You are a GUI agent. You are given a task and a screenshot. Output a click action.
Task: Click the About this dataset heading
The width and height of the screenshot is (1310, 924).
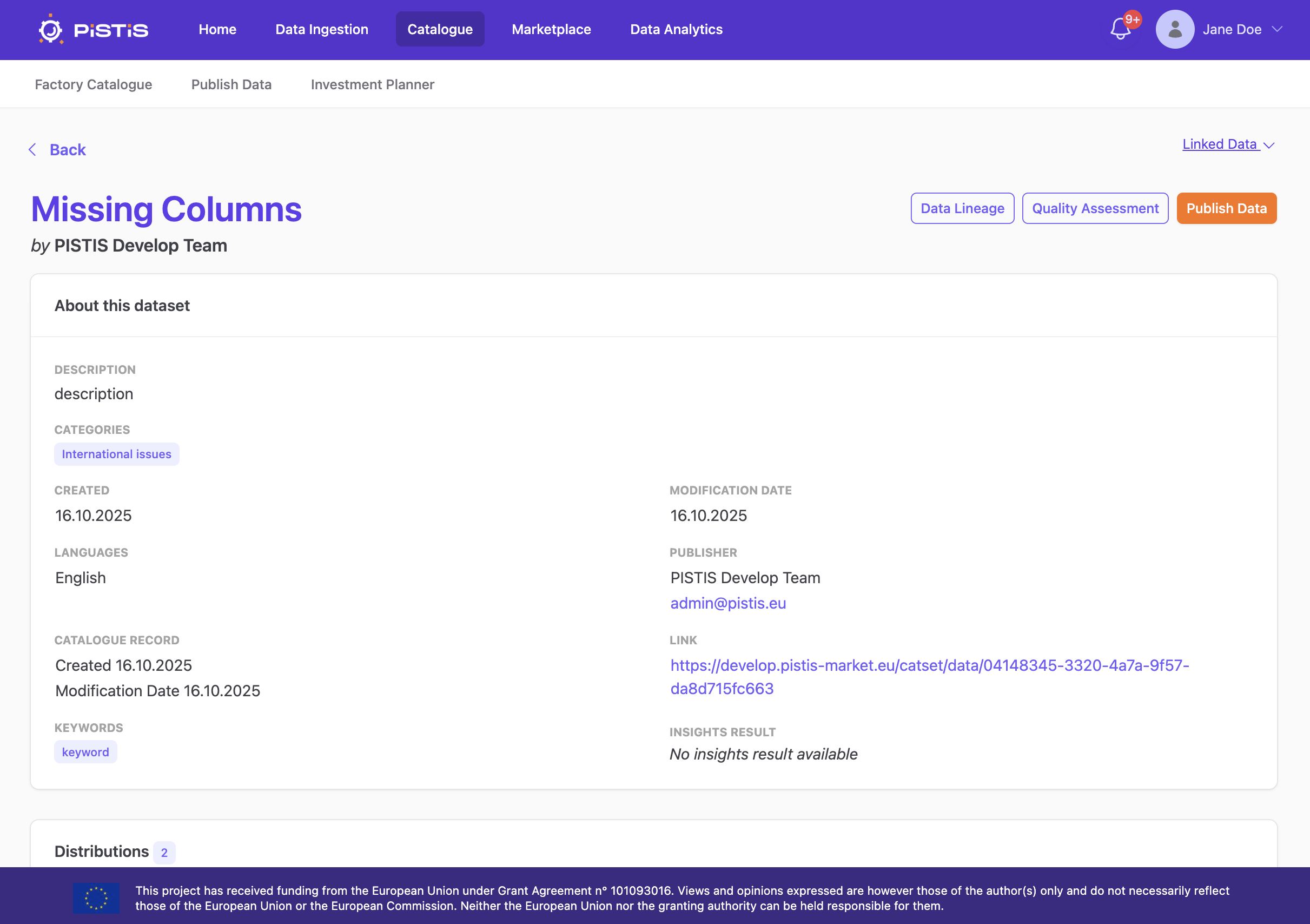(x=122, y=306)
